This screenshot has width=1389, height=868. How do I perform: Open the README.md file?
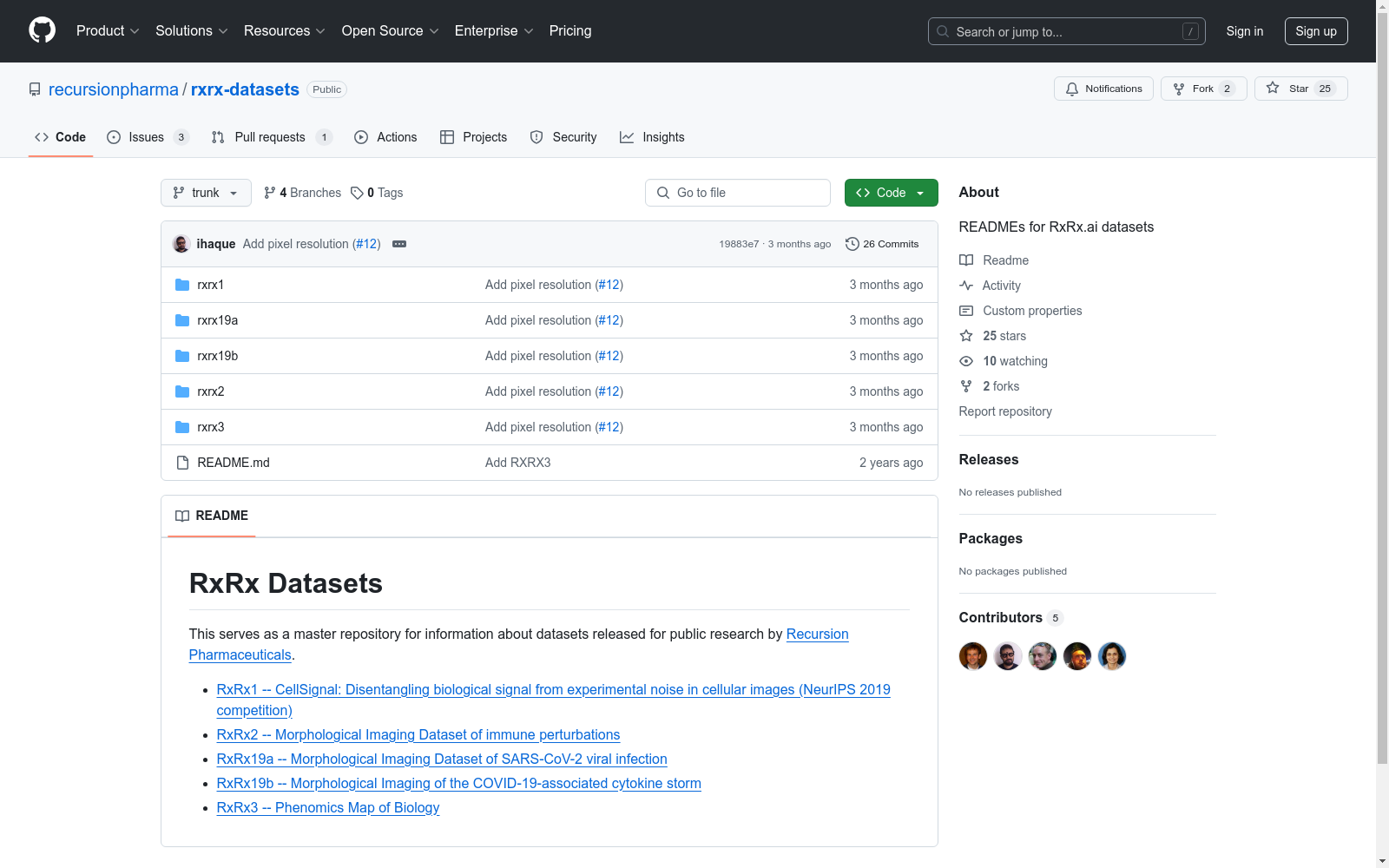coord(234,463)
